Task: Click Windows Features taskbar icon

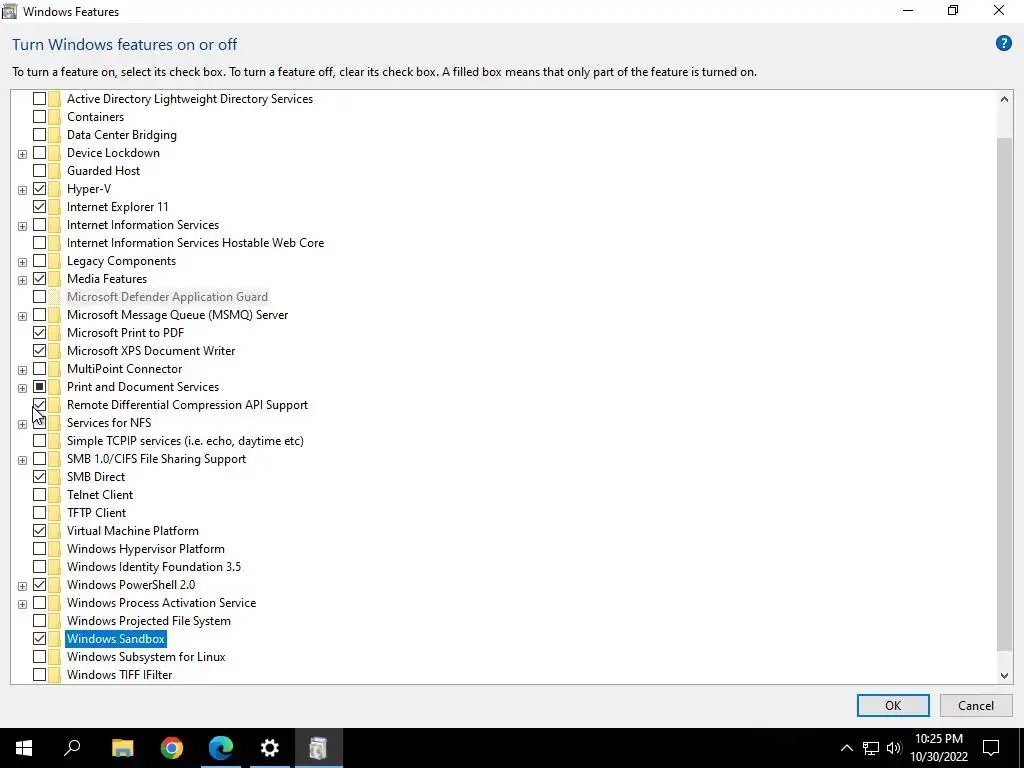Action: point(318,748)
